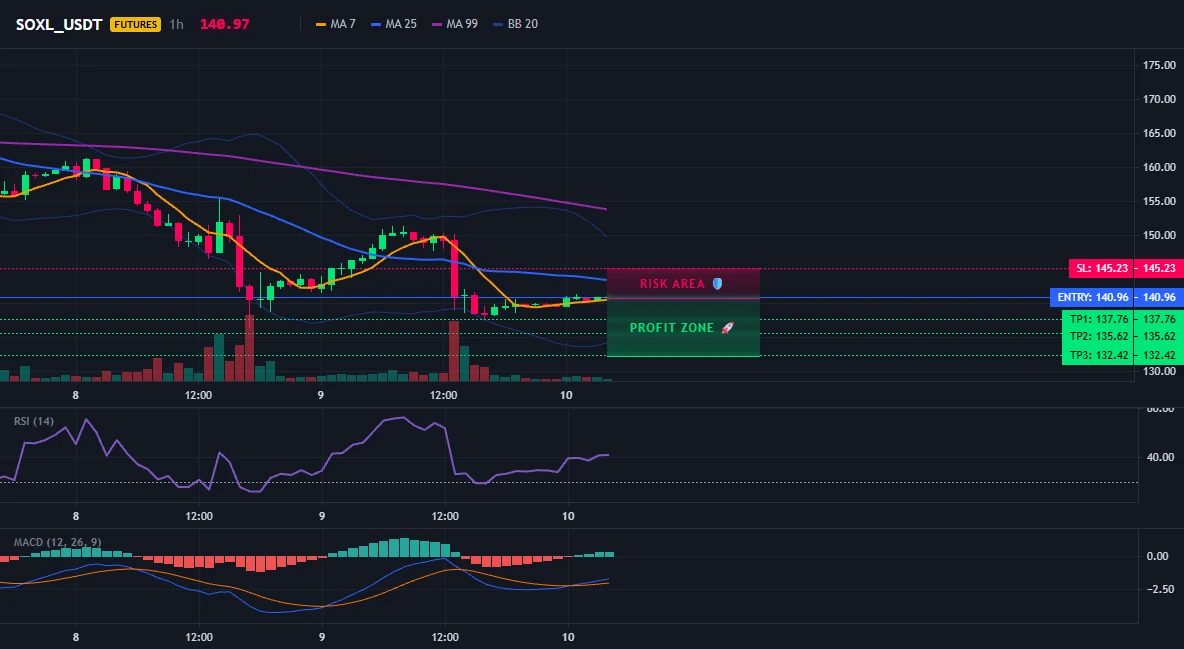Select the RISK AREA label
Screen dimensions: 1184x649
point(672,284)
